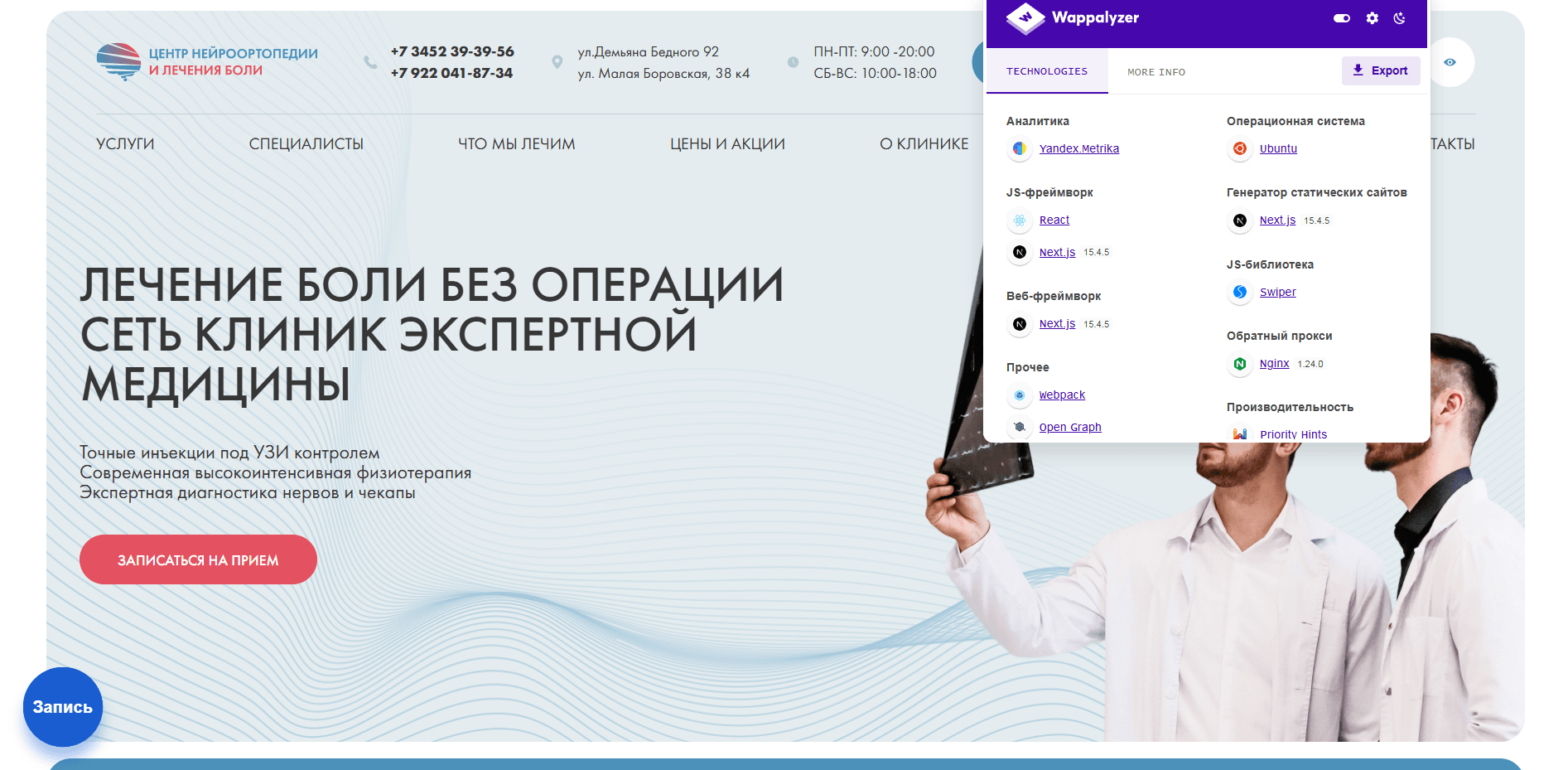Select the Technologies tab
Image resolution: width=1568 pixels, height=770 pixels.
pos(1047,71)
